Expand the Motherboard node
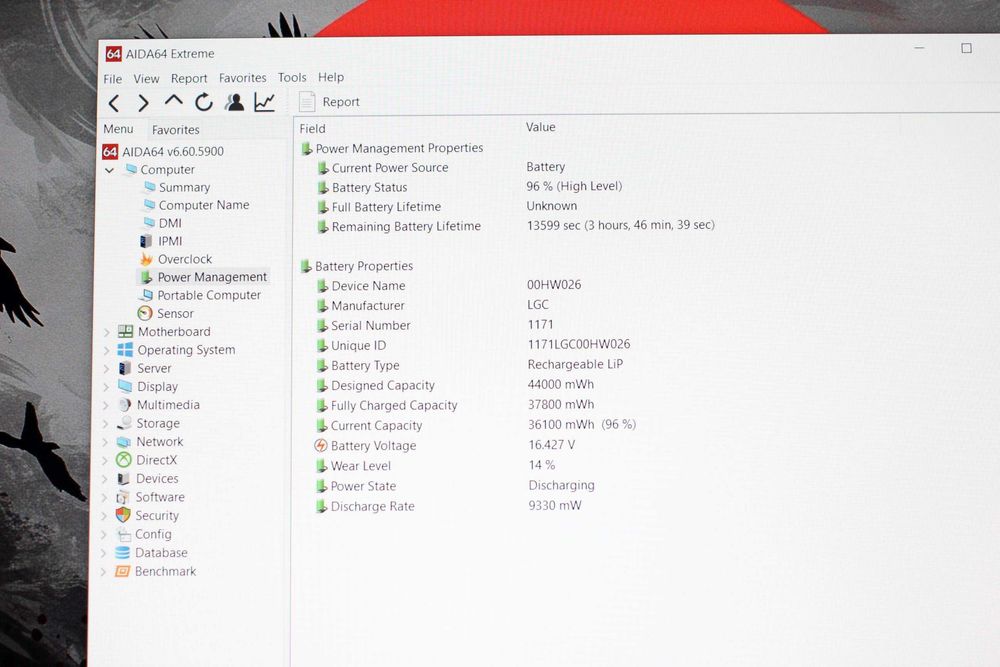This screenshot has height=667, width=1000. click(x=107, y=332)
